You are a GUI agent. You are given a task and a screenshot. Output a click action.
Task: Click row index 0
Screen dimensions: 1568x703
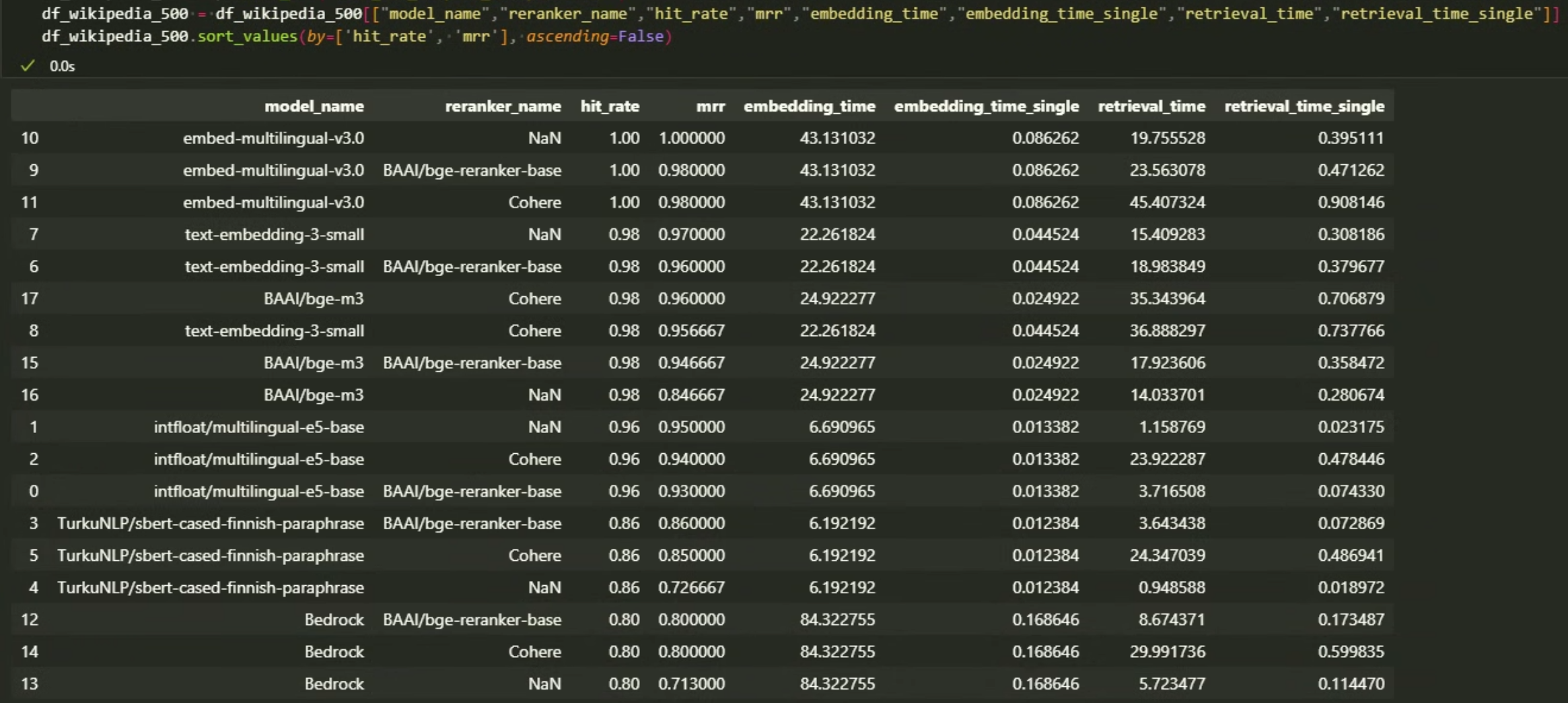(x=34, y=492)
